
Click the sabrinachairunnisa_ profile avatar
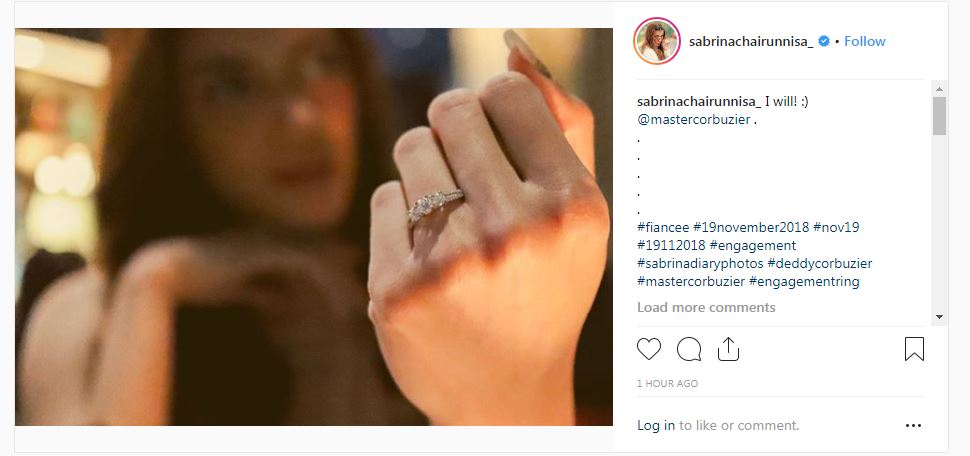657,41
